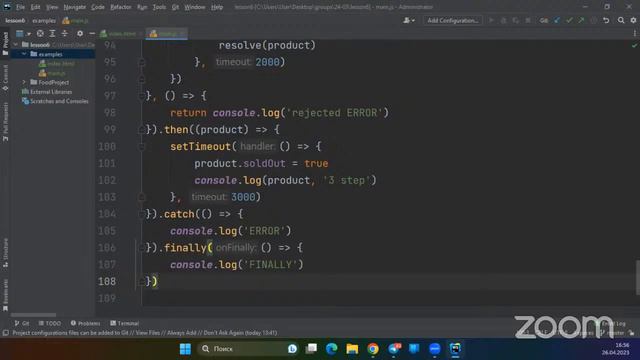Open the Run menu
The width and height of the screenshot is (640, 360).
click(x=142, y=7)
